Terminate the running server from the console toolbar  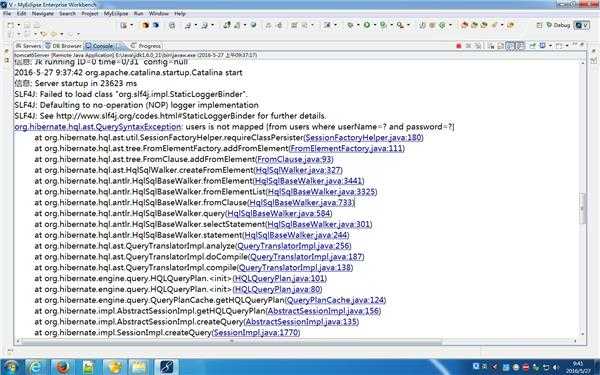(459, 46)
